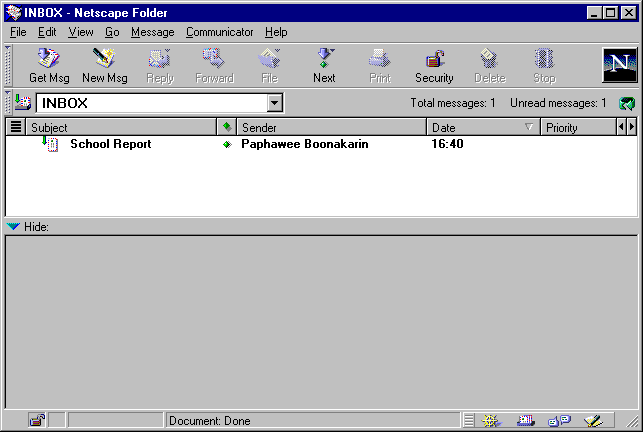Click the window resize grip corner
The width and height of the screenshot is (643, 432).
(x=632, y=422)
